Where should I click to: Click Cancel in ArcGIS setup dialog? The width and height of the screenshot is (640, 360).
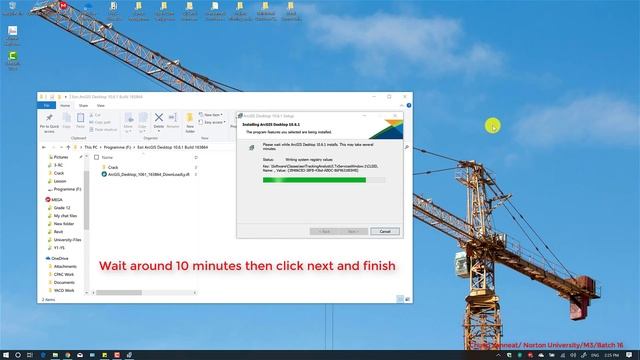click(385, 231)
